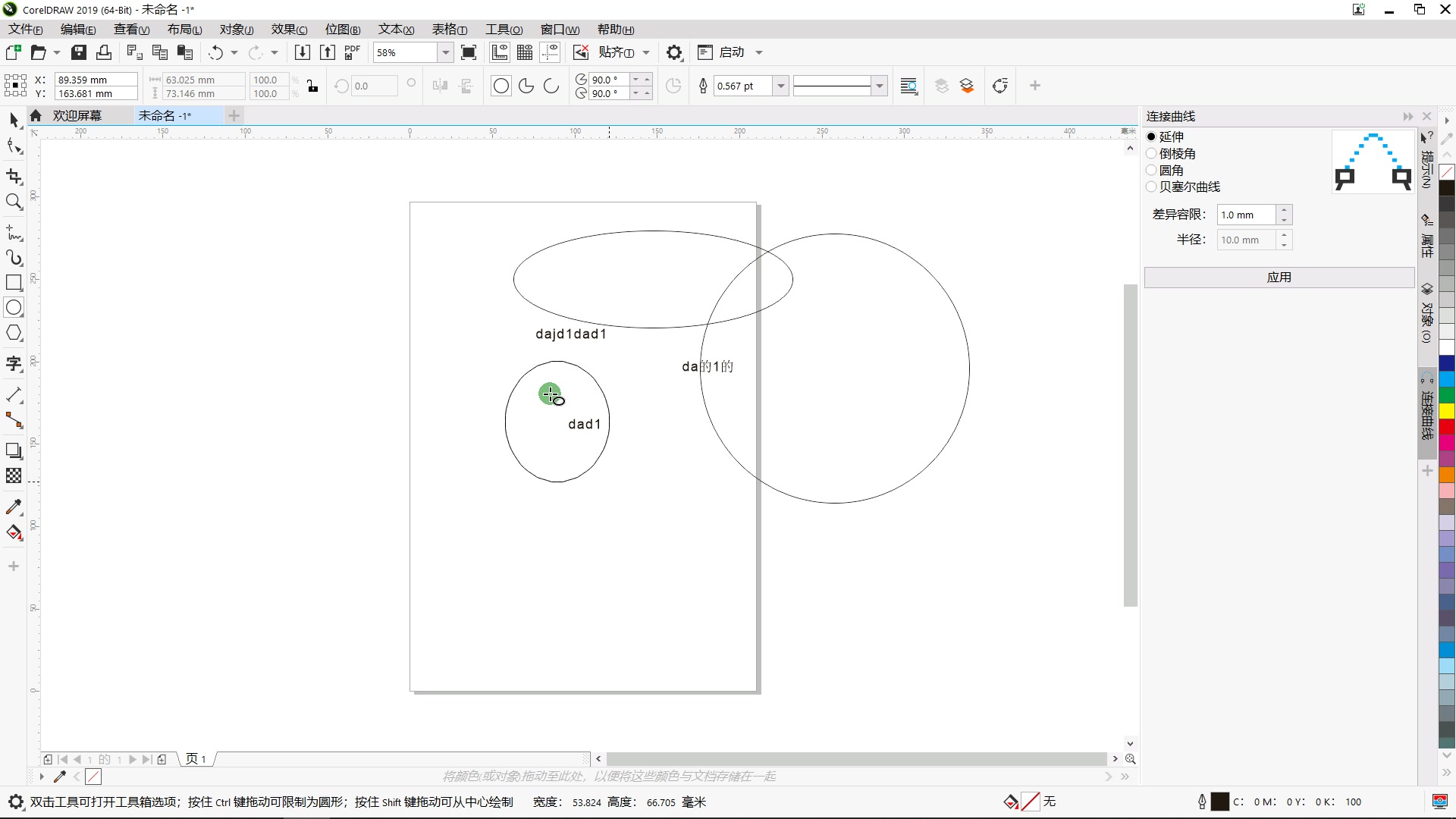Open the zoom level dropdown

pos(446,52)
